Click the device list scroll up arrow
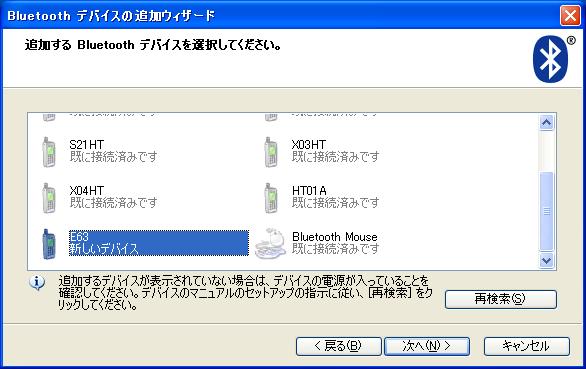 [546, 123]
